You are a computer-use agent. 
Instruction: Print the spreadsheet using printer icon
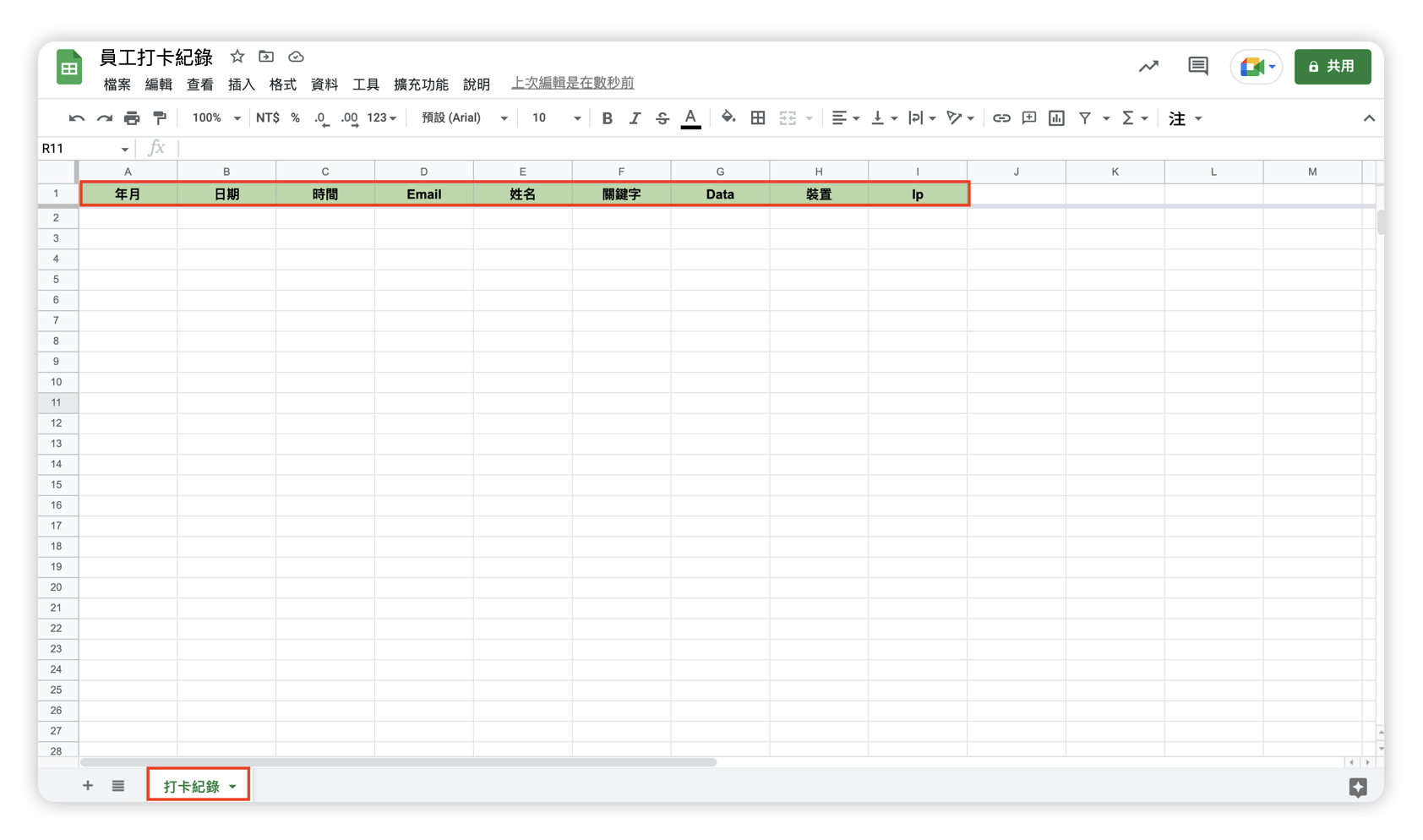[x=132, y=118]
